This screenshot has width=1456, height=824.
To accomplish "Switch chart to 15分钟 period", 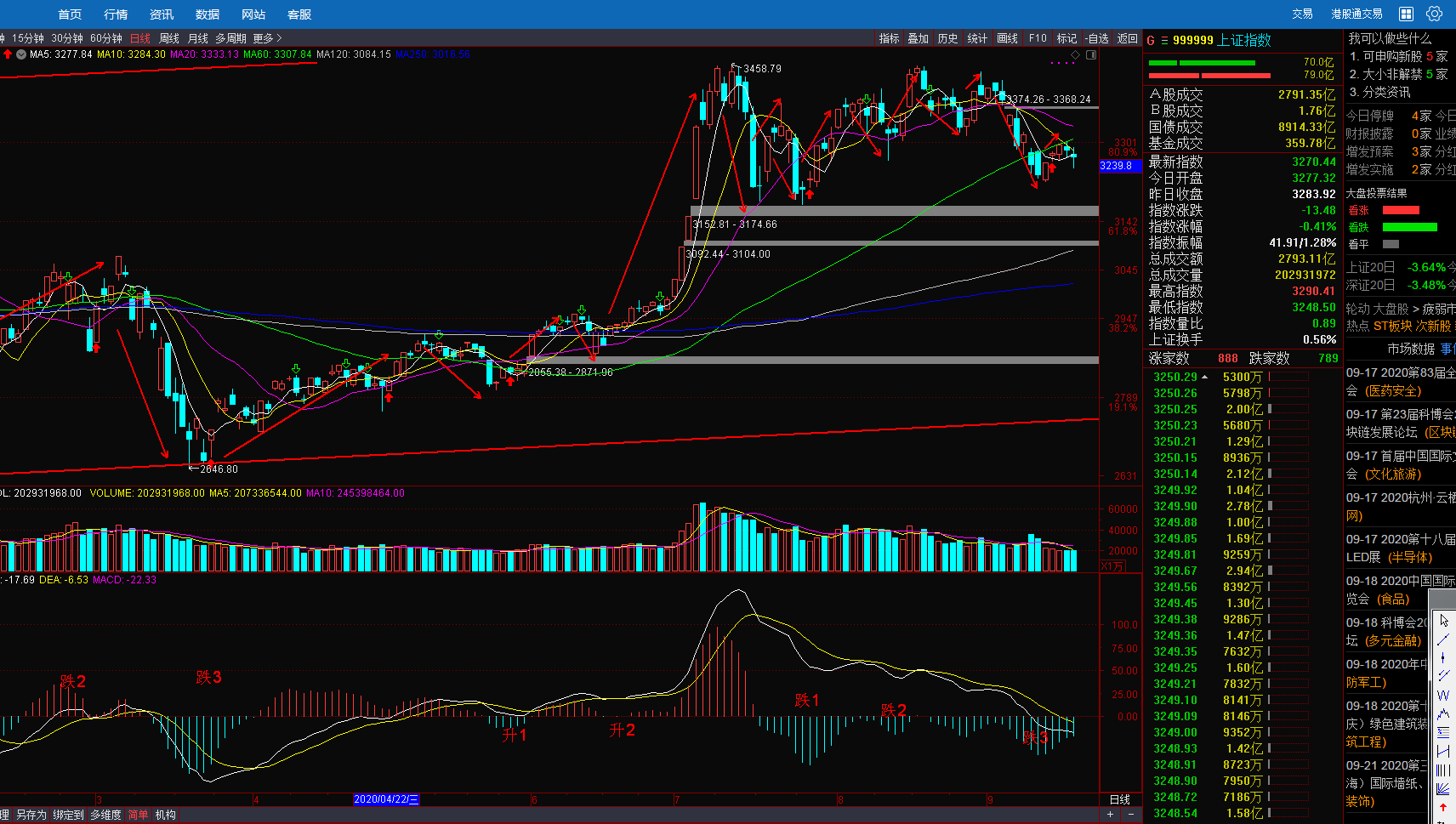I will click(28, 38).
